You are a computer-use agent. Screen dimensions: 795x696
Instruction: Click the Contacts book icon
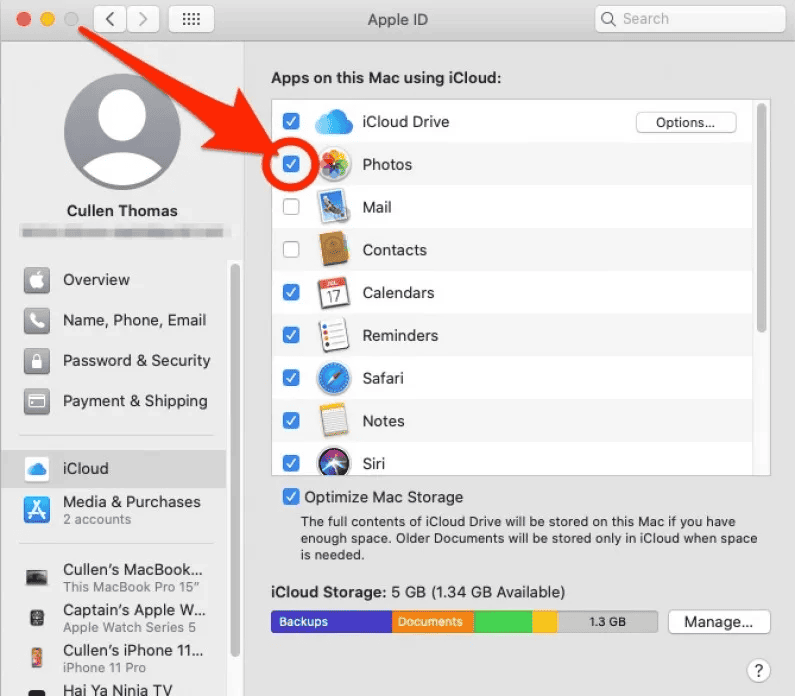tap(334, 250)
